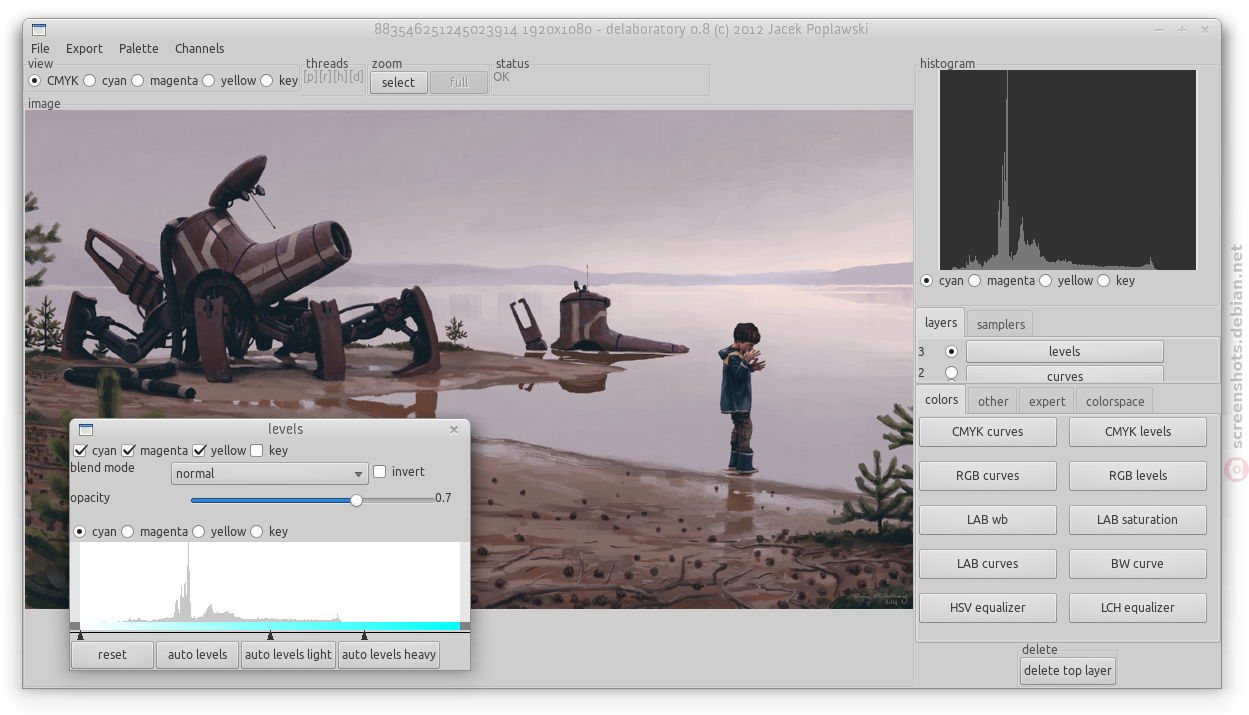This screenshot has height=715, width=1249.
Task: Select key channel radio above levels histogram
Action: [x=257, y=532]
